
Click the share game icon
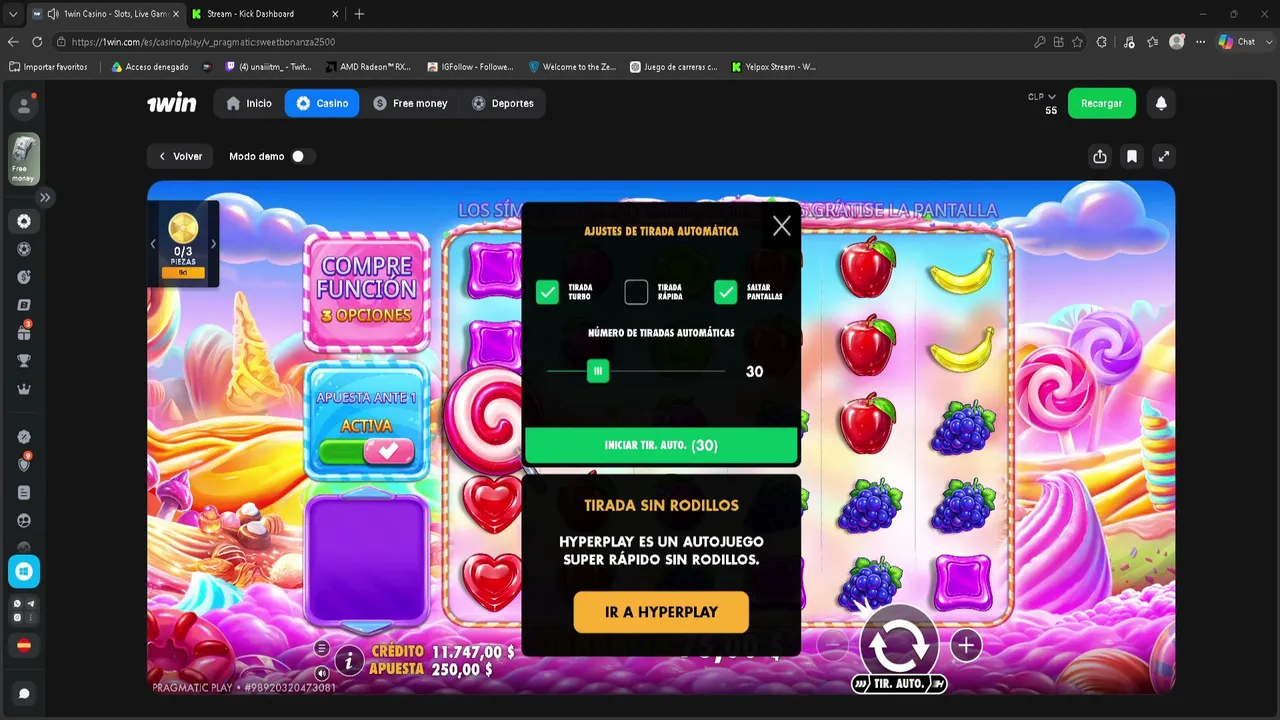(1100, 156)
